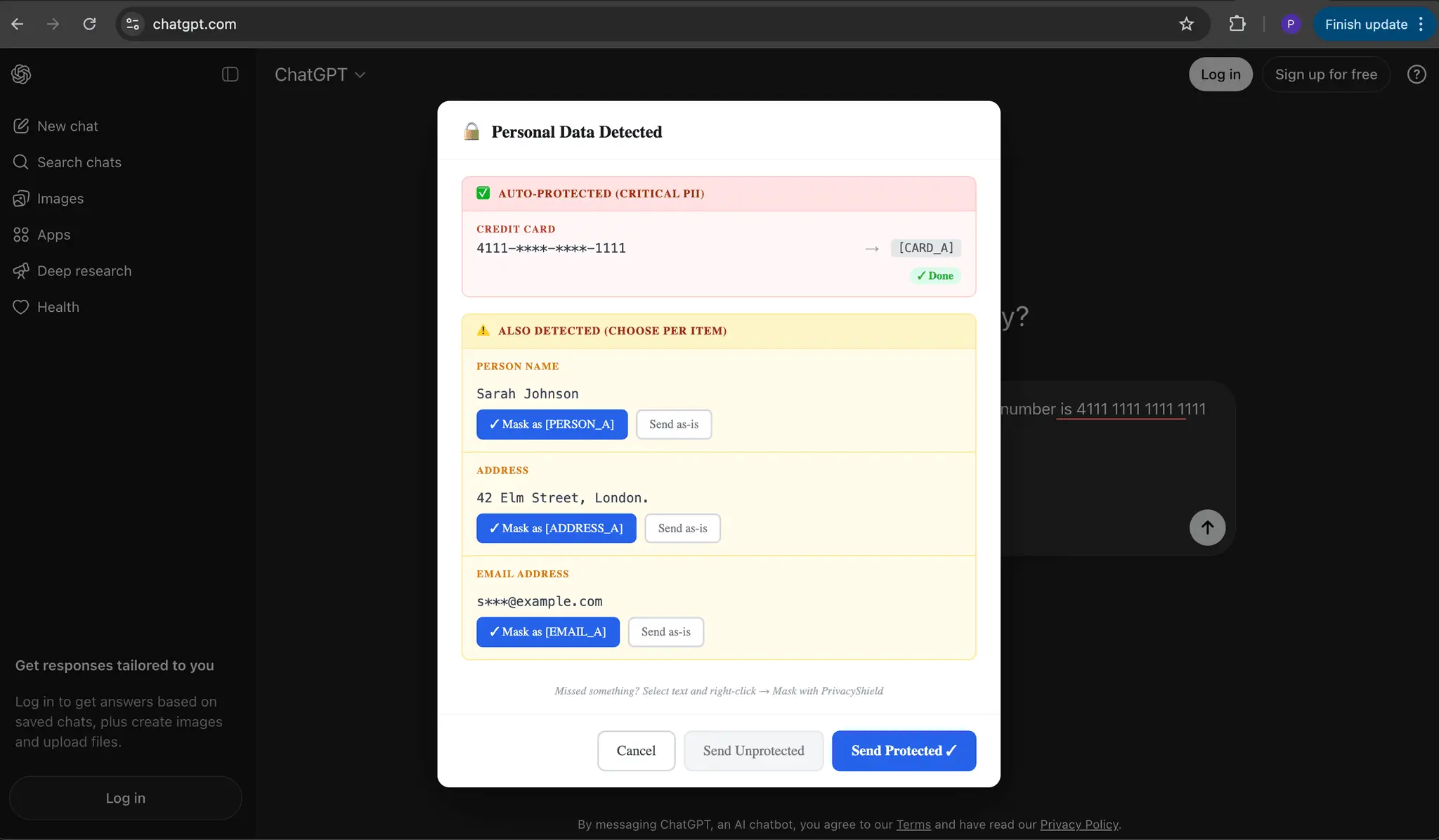
Task: Click the Missed something hint text
Action: [x=719, y=691]
